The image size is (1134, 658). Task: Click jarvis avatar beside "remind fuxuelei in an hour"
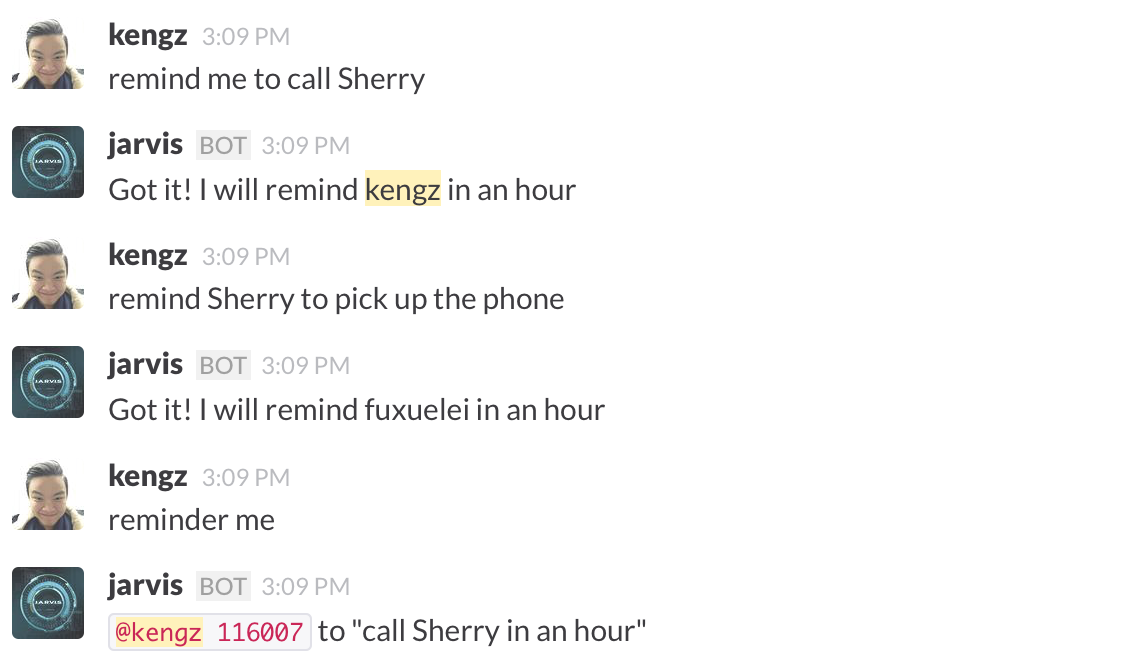[48, 382]
